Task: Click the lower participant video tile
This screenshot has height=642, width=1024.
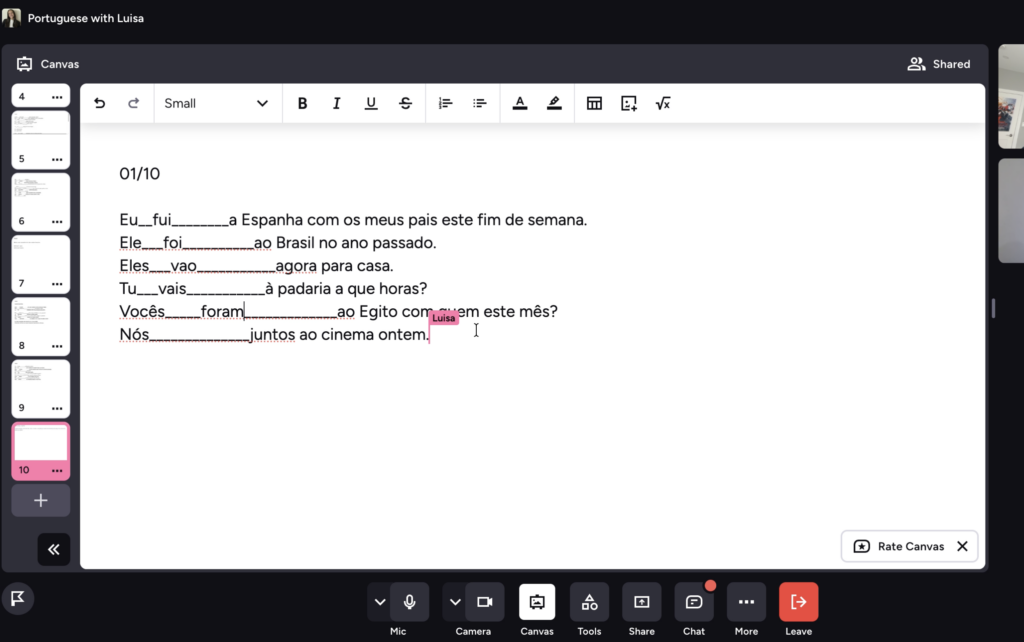Action: coord(1011,211)
